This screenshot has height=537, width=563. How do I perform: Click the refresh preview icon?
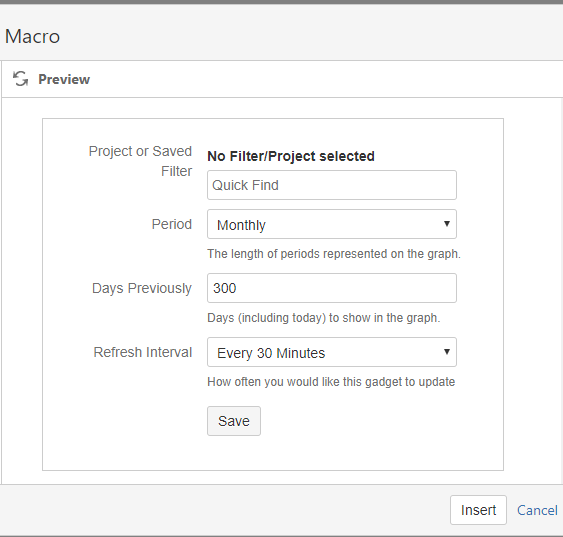20,79
